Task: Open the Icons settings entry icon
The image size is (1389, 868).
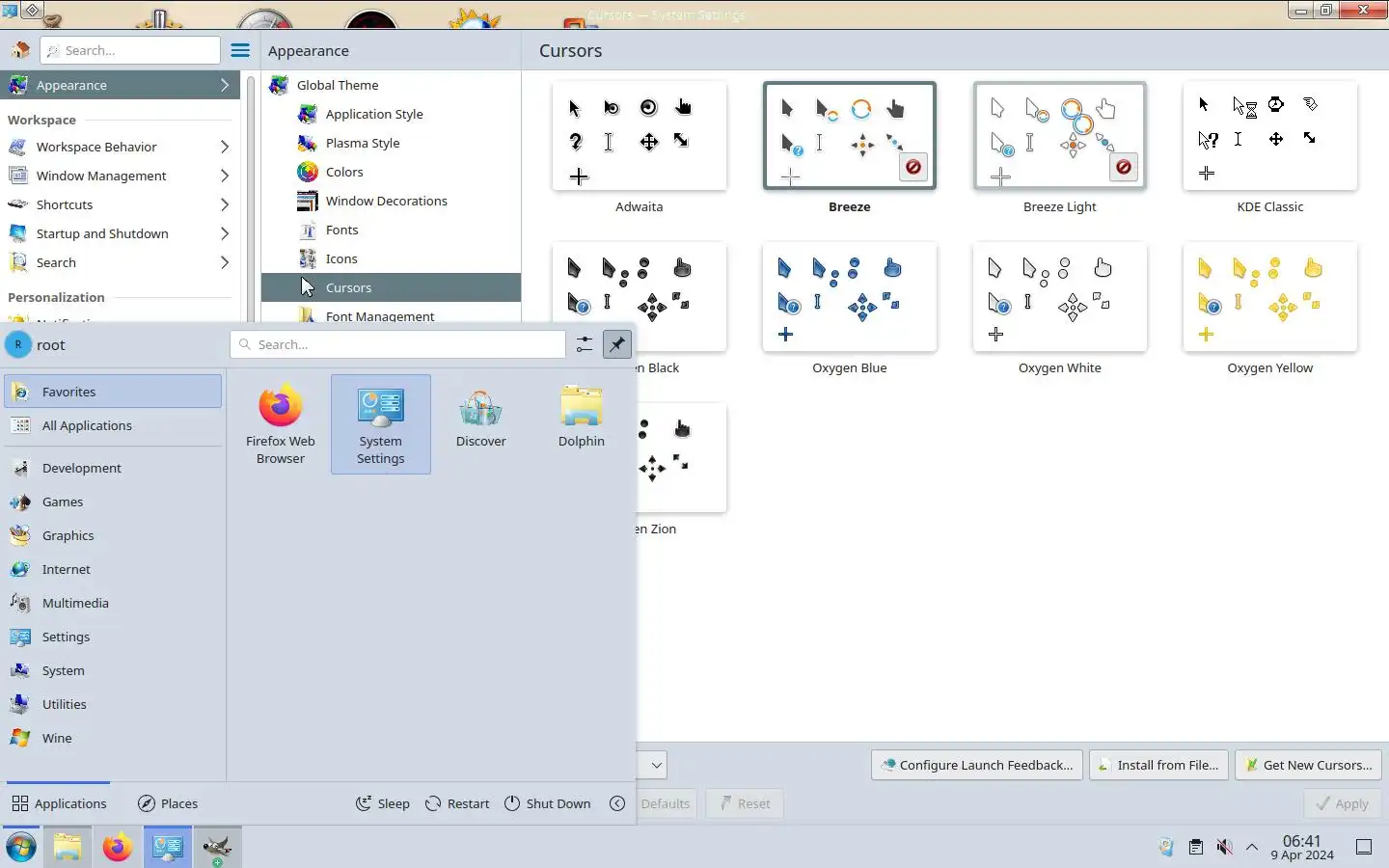Action: [308, 258]
